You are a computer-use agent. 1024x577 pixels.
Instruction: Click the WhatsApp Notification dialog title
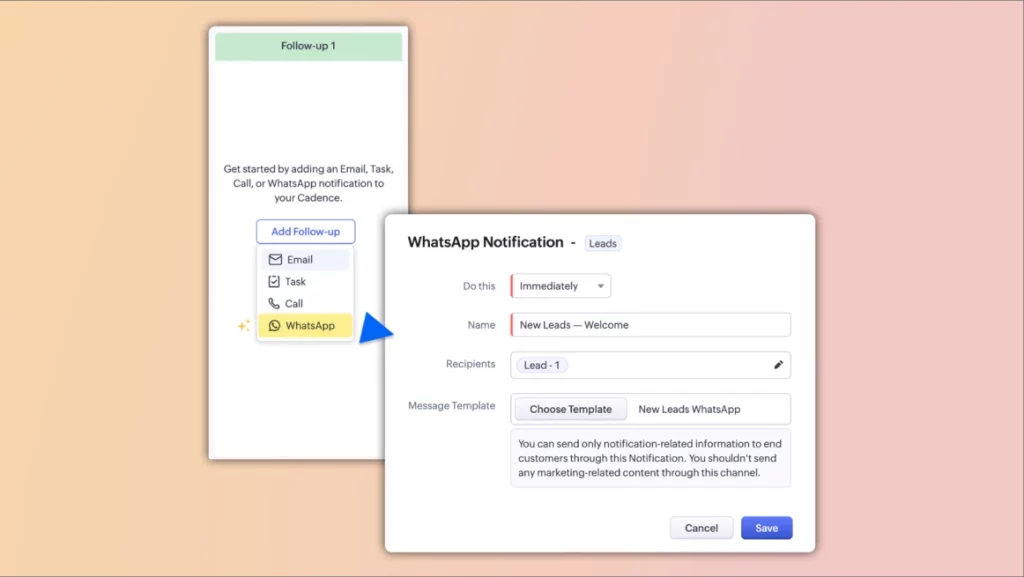pos(485,242)
